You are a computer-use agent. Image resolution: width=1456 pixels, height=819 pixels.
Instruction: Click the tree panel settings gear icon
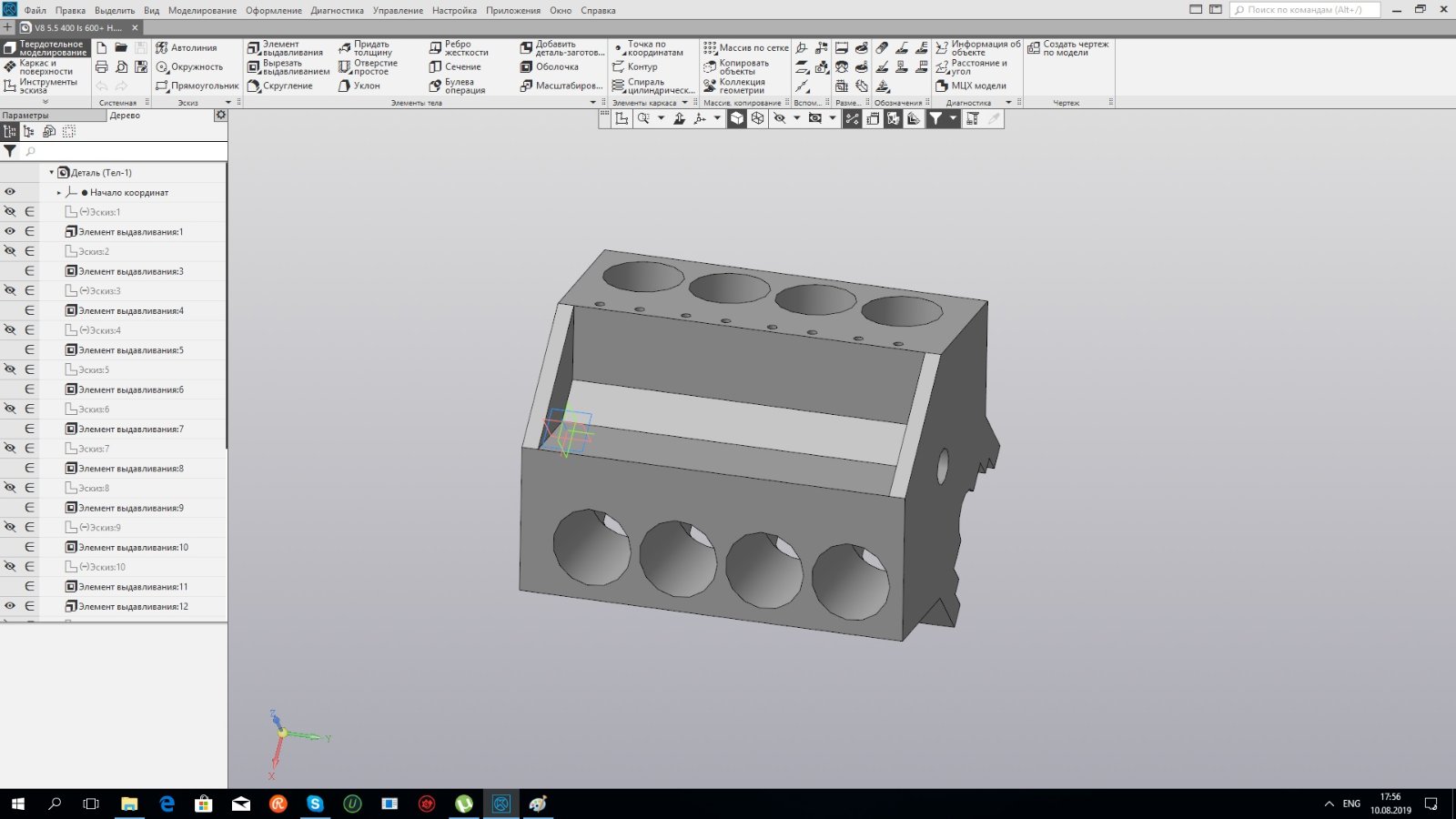220,116
